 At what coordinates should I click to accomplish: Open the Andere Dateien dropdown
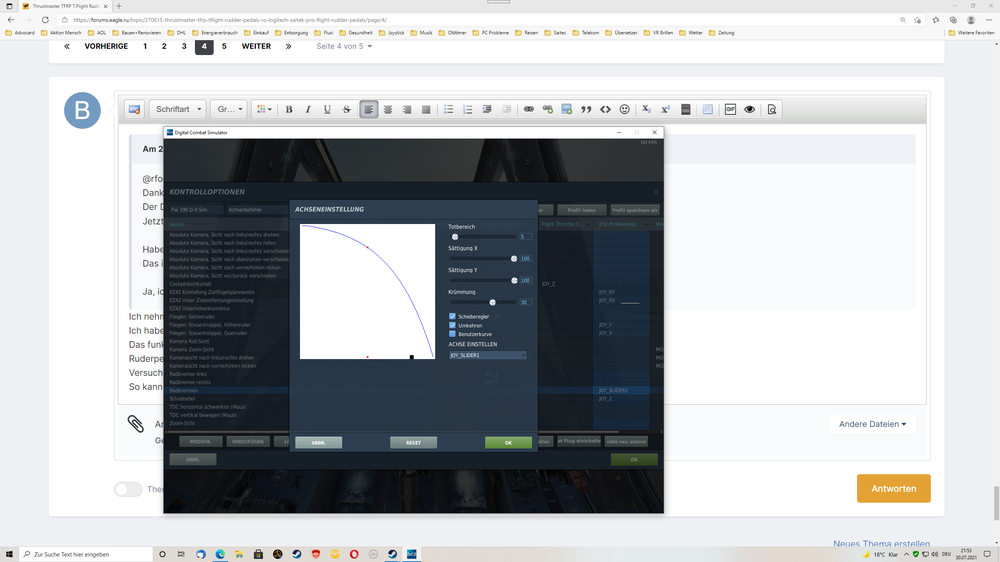click(872, 424)
